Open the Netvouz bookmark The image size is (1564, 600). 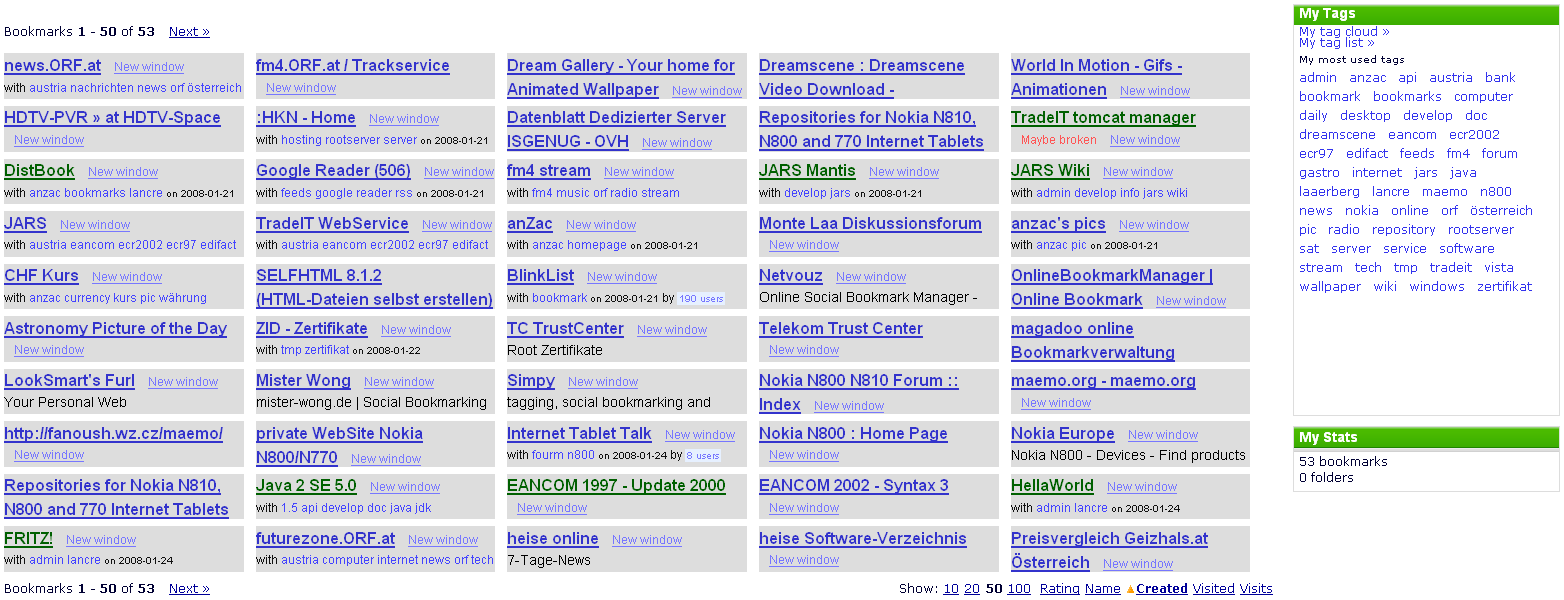(x=790, y=276)
